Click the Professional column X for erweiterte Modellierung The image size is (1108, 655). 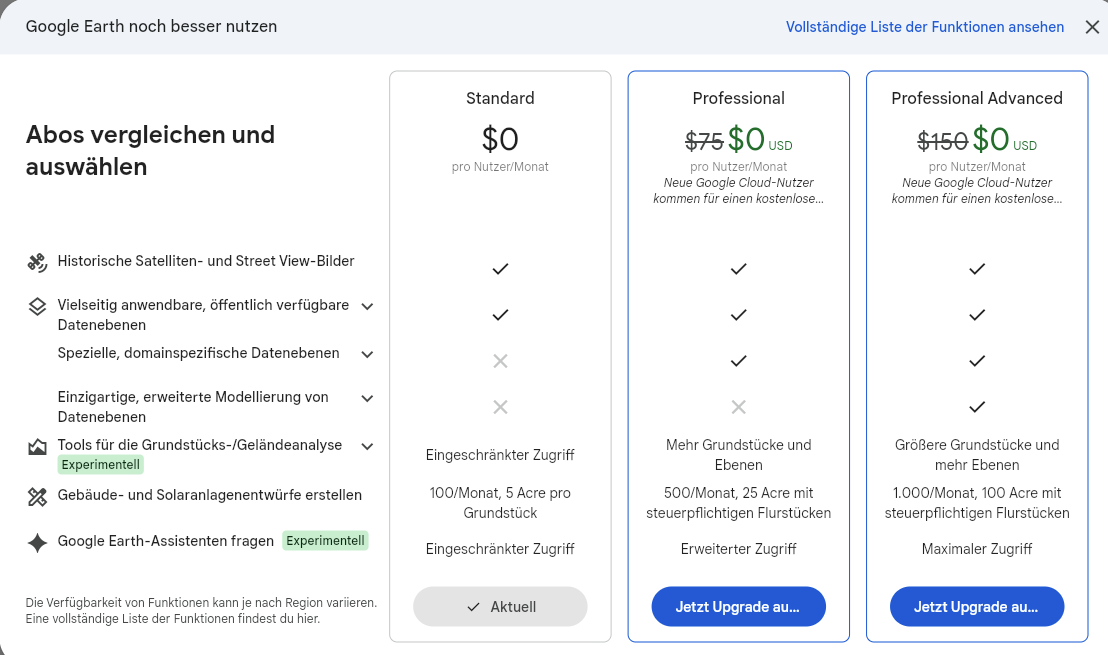(x=738, y=407)
